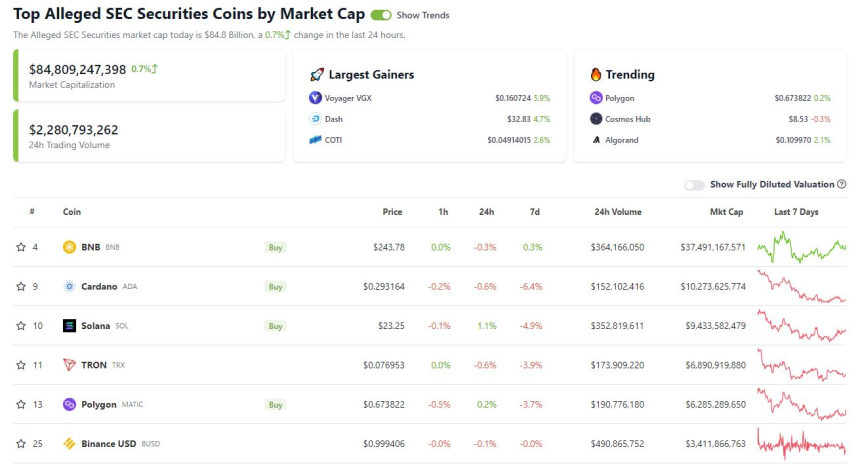This screenshot has width=860, height=464.
Task: Open the Polygon MATIC coin link
Action: (x=98, y=405)
